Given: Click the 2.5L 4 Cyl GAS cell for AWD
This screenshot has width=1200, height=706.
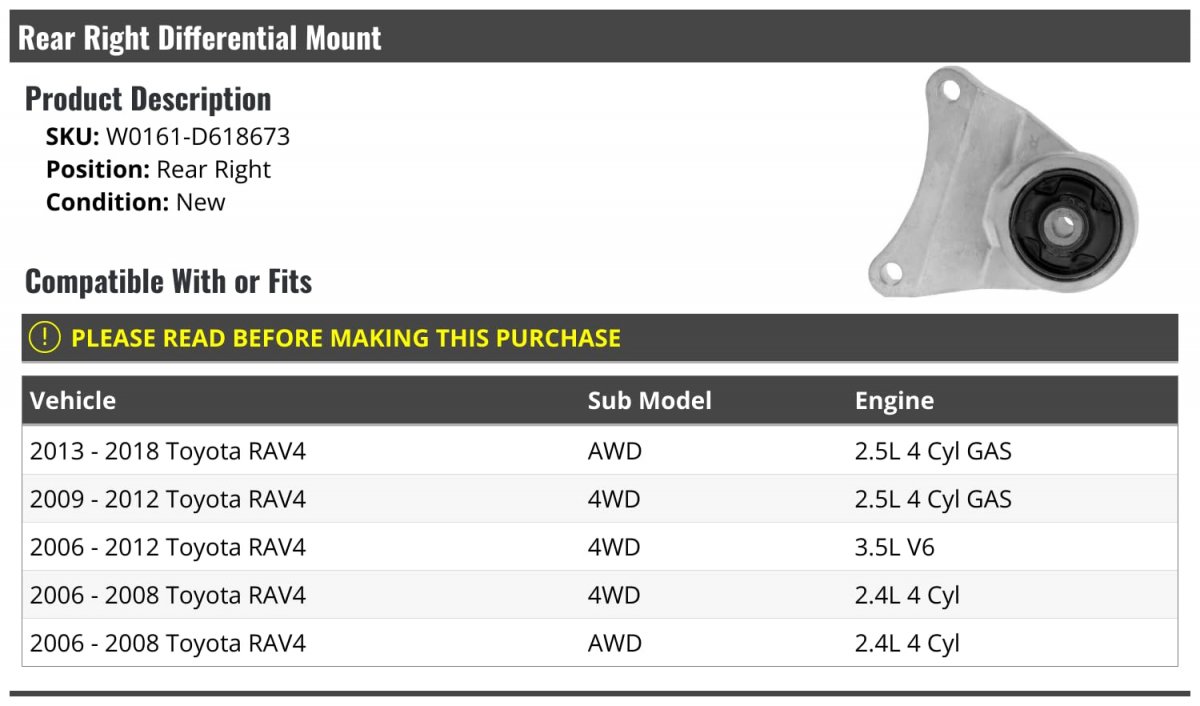Looking at the screenshot, I should [933, 451].
